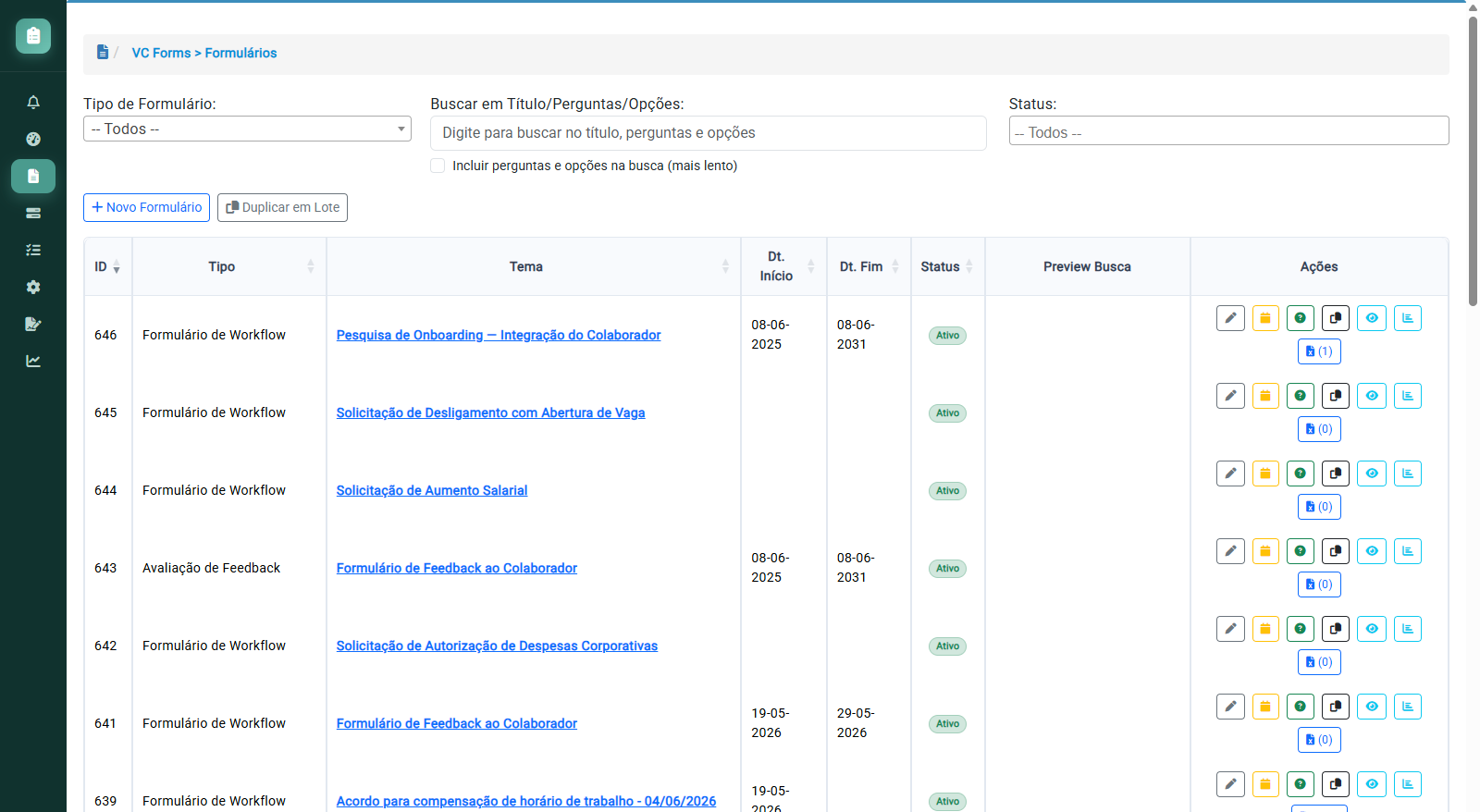This screenshot has width=1480, height=812.
Task: Open Solicitação de Autorização de Despesas Corporativas
Action: 497,646
